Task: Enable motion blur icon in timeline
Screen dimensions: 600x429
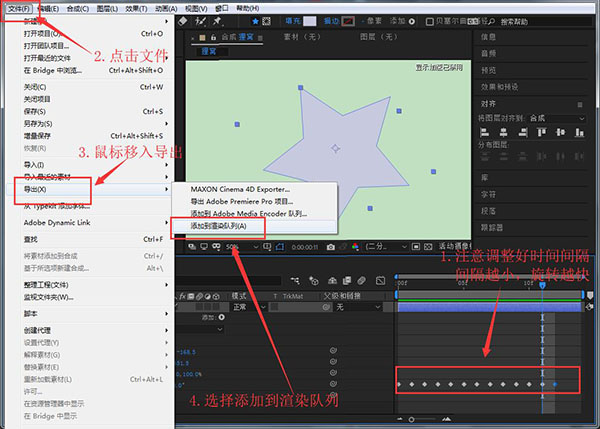Action: (362, 281)
